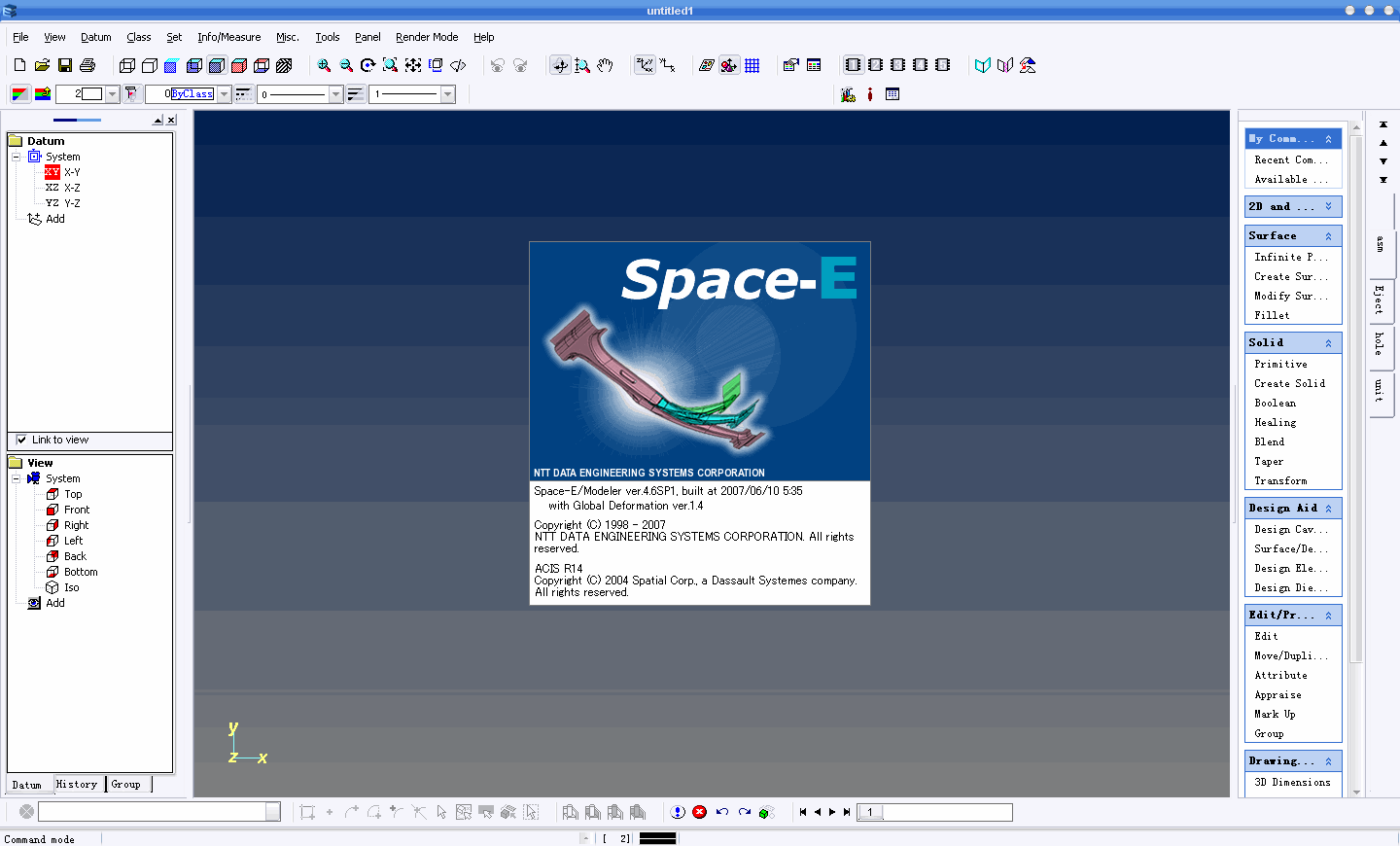This screenshot has width=1400, height=846.
Task: Click the black color bar in status bar
Action: [x=657, y=838]
